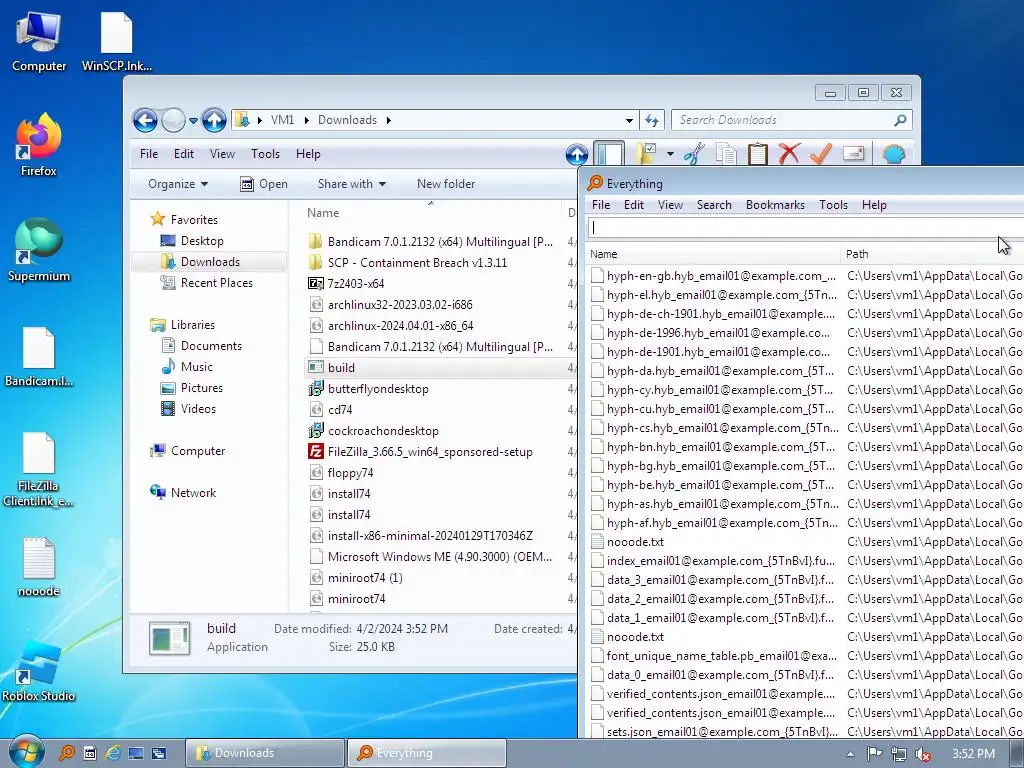Click the volume speaker tray icon
The height and width of the screenshot is (768, 1024).
(923, 754)
